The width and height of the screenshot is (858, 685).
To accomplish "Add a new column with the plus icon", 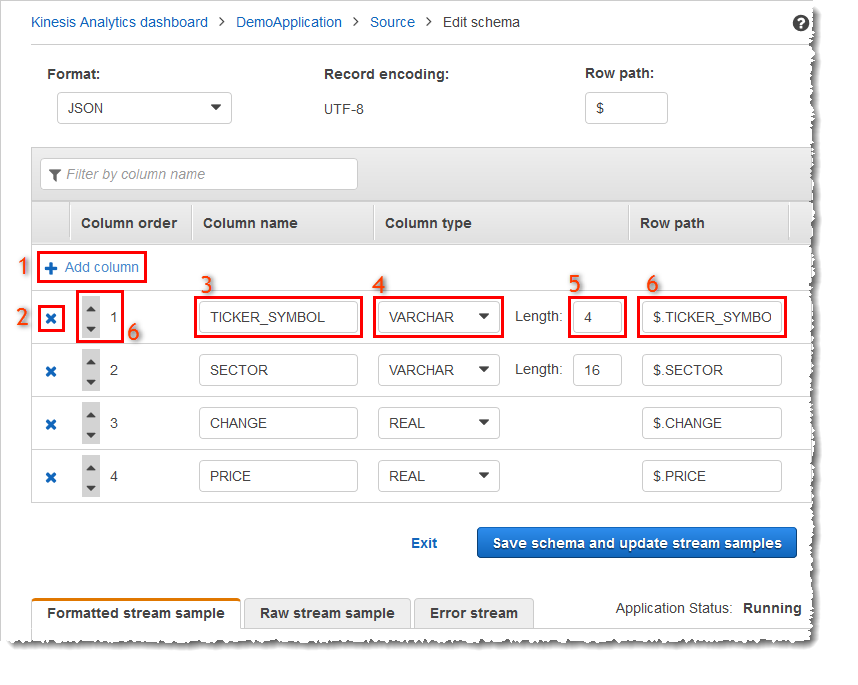I will pos(91,267).
